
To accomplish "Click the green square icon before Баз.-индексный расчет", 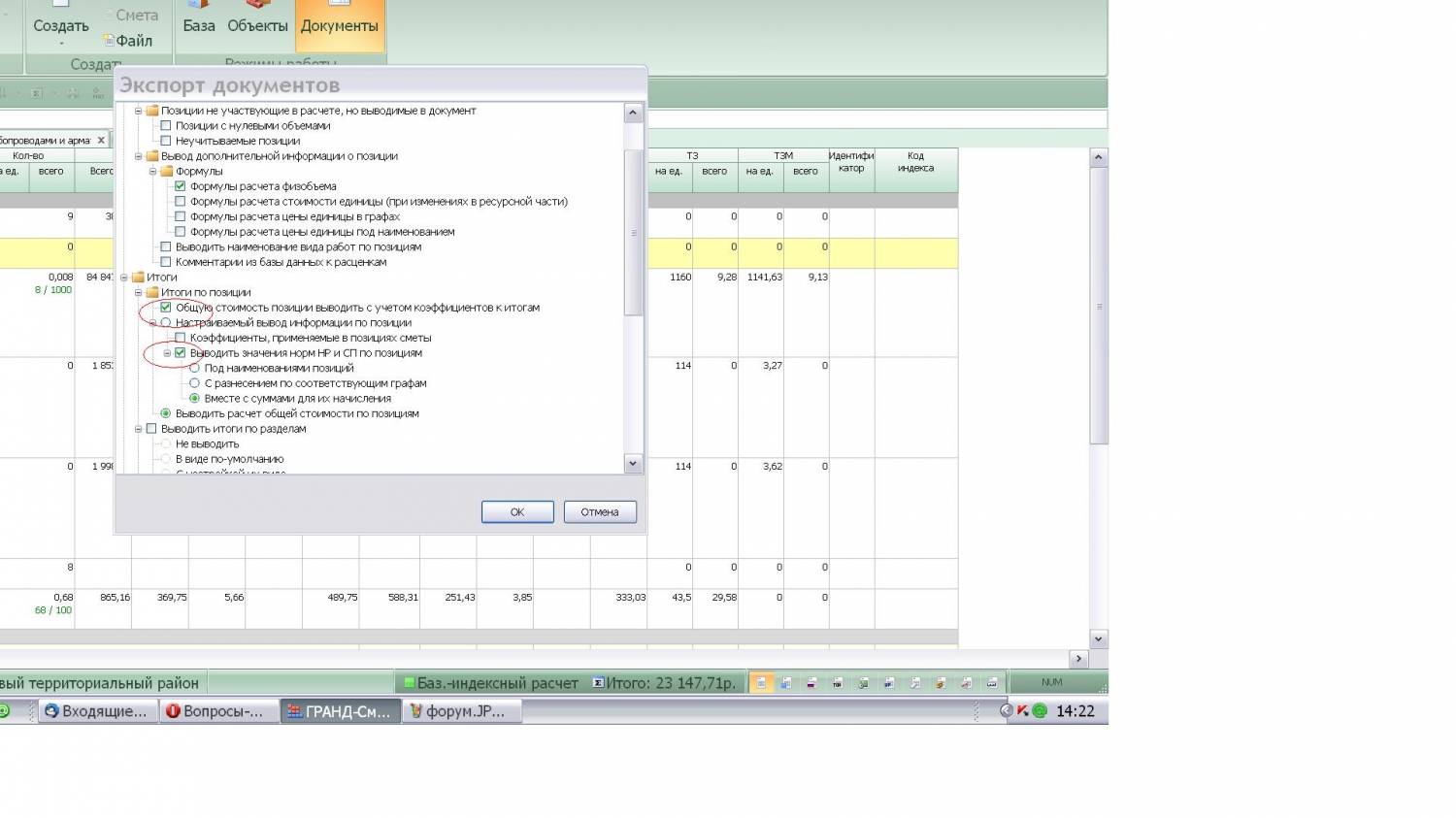I will pyautogui.click(x=410, y=683).
